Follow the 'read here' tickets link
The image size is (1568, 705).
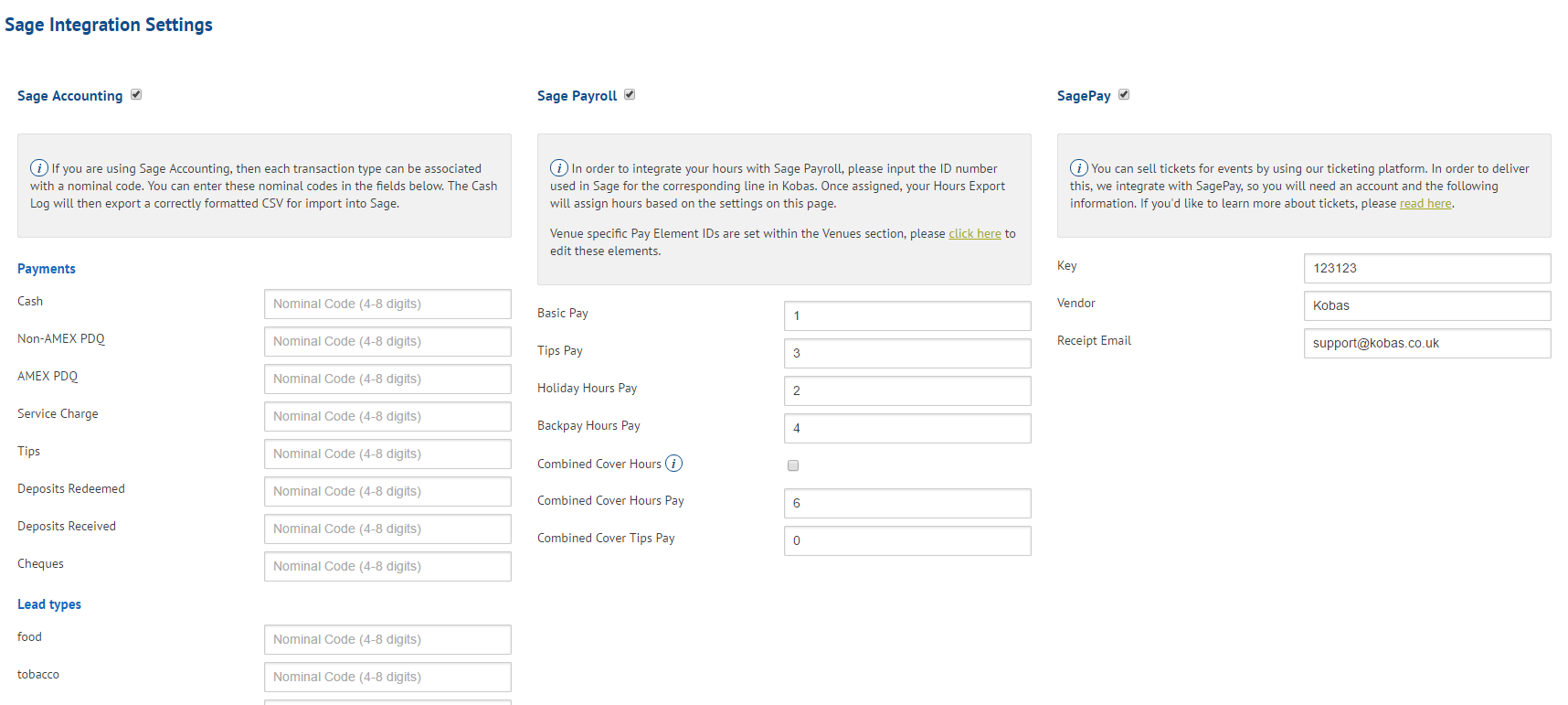(x=1425, y=203)
